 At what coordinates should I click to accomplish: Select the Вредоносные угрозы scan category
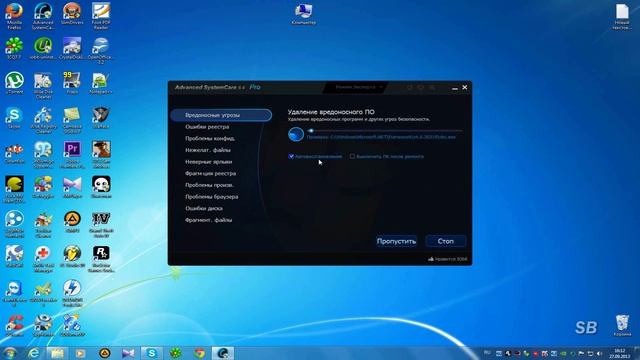click(x=221, y=115)
